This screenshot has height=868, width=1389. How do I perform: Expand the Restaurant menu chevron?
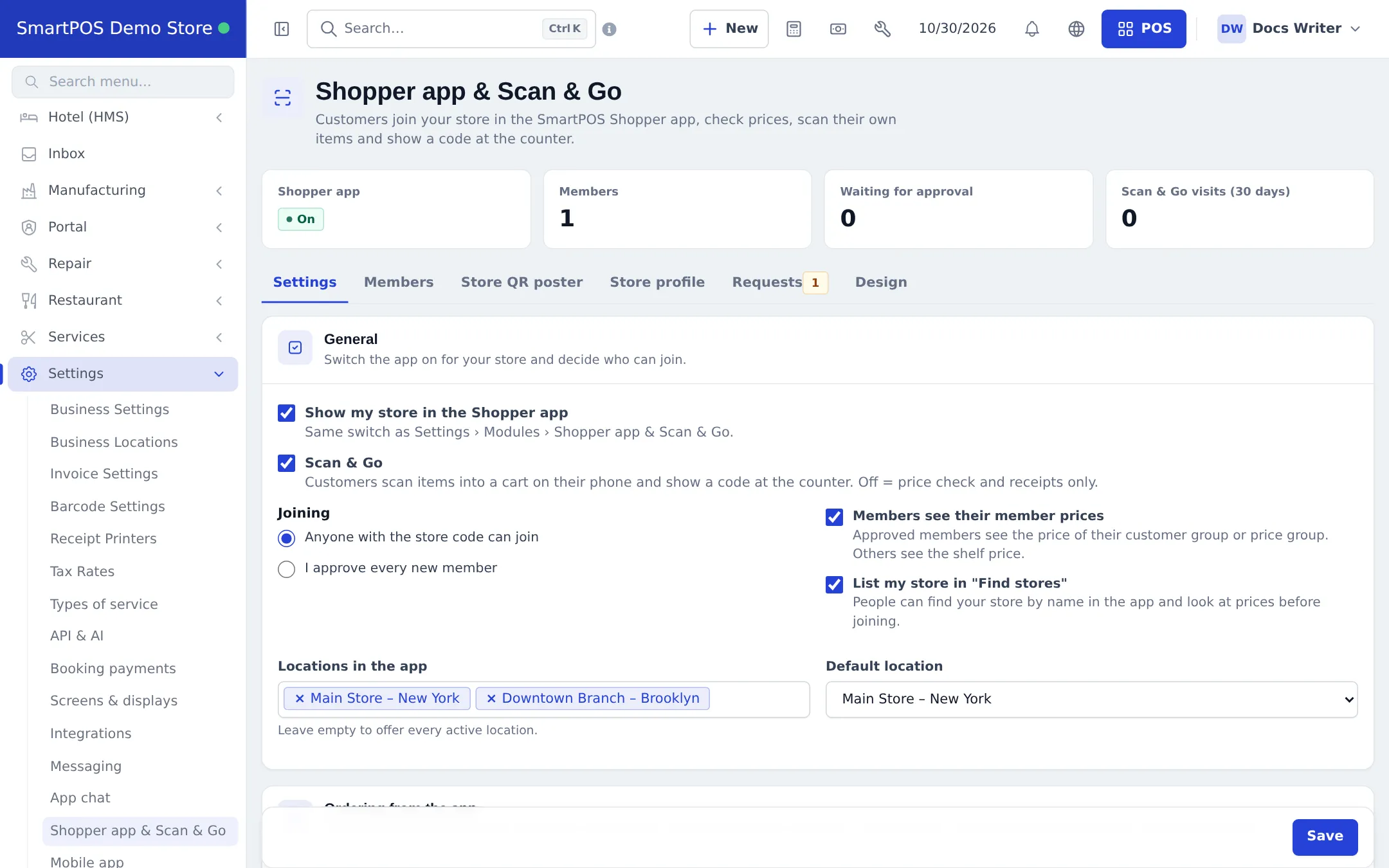coord(219,300)
